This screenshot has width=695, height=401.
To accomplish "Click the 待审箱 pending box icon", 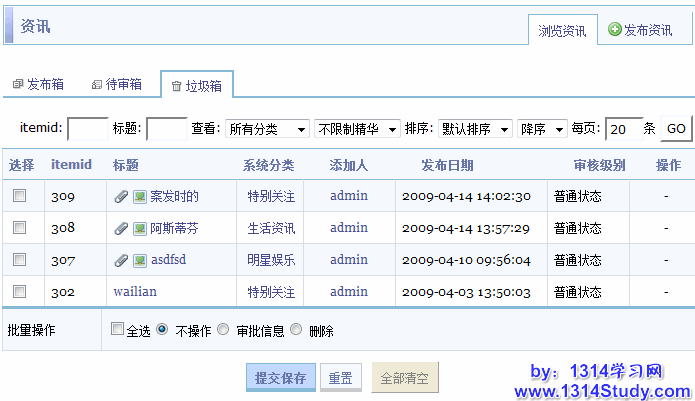I will coord(96,85).
